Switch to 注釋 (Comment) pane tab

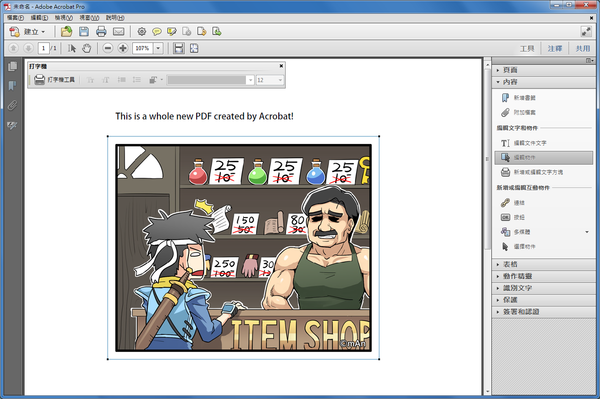click(554, 49)
